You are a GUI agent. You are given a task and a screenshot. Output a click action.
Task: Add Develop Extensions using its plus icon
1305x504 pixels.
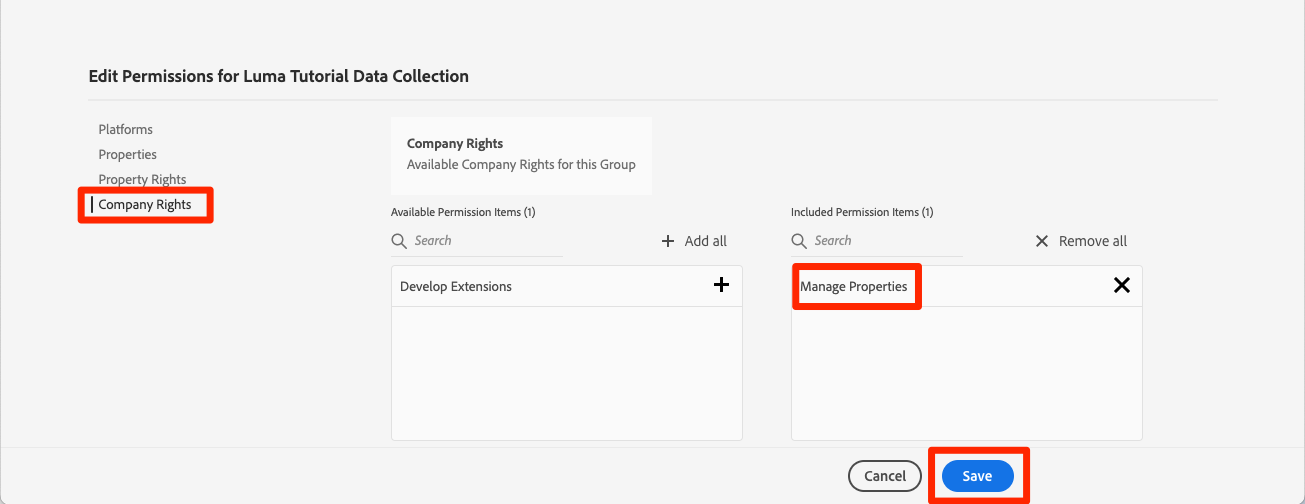(721, 286)
